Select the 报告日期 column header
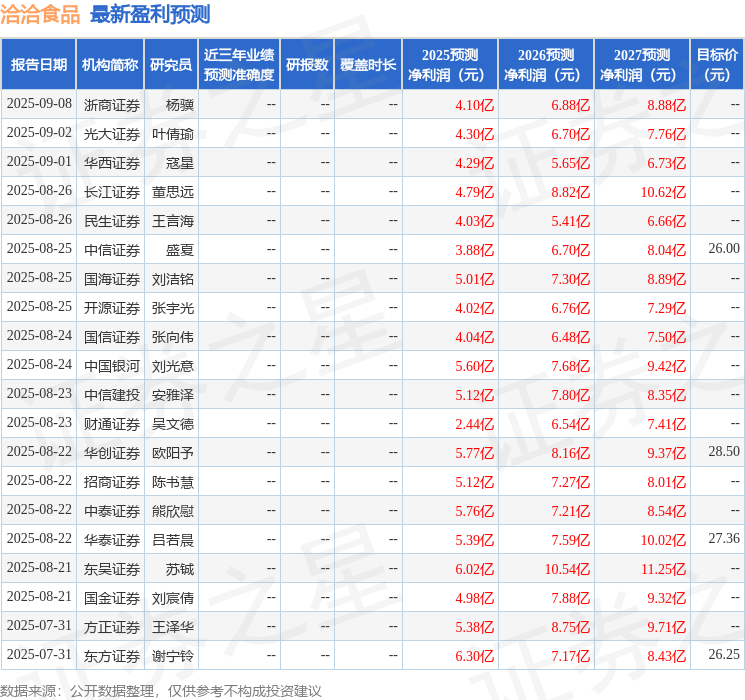This screenshot has height=700, width=745. tap(39, 65)
